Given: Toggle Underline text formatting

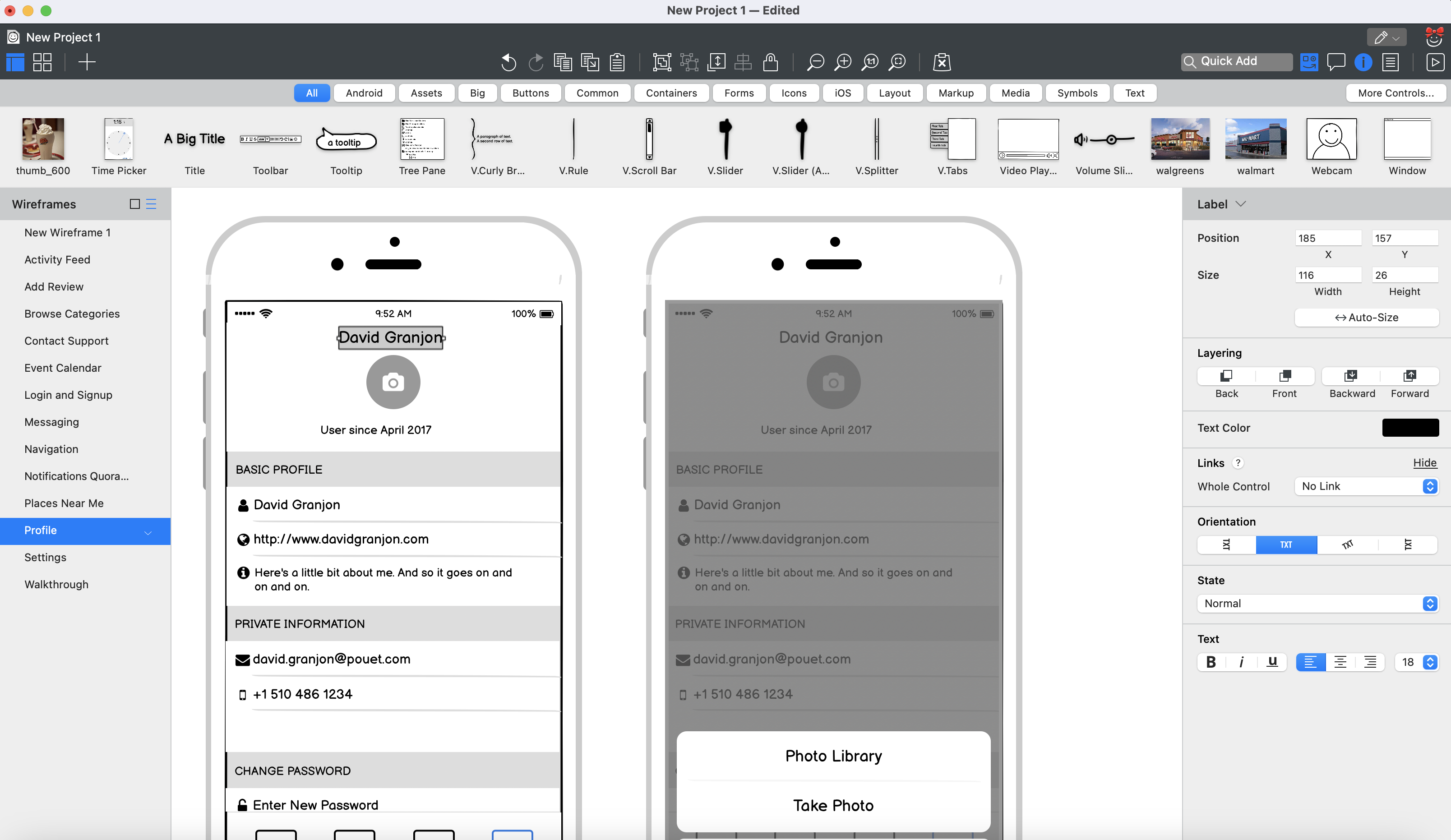Looking at the screenshot, I should tap(1272, 662).
